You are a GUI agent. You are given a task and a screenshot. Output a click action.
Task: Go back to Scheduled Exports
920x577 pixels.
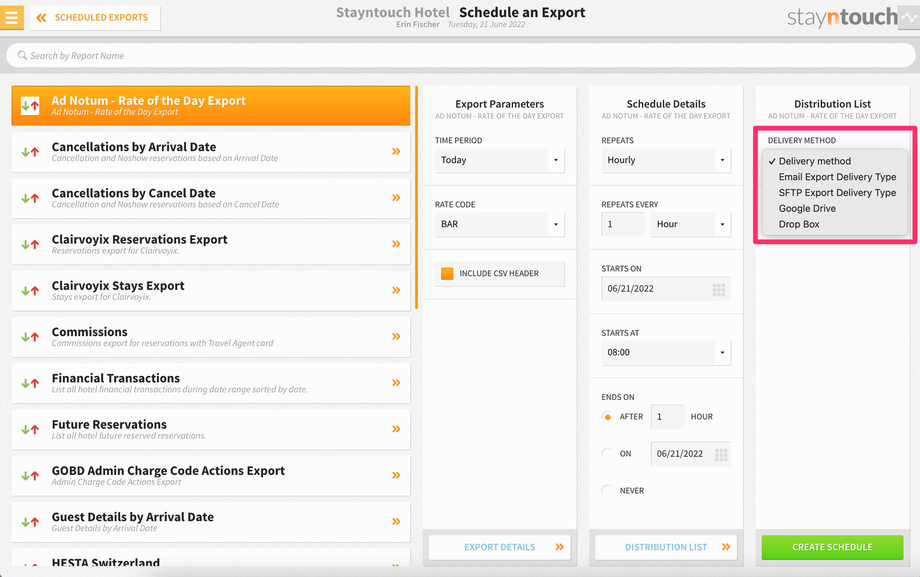pos(95,18)
